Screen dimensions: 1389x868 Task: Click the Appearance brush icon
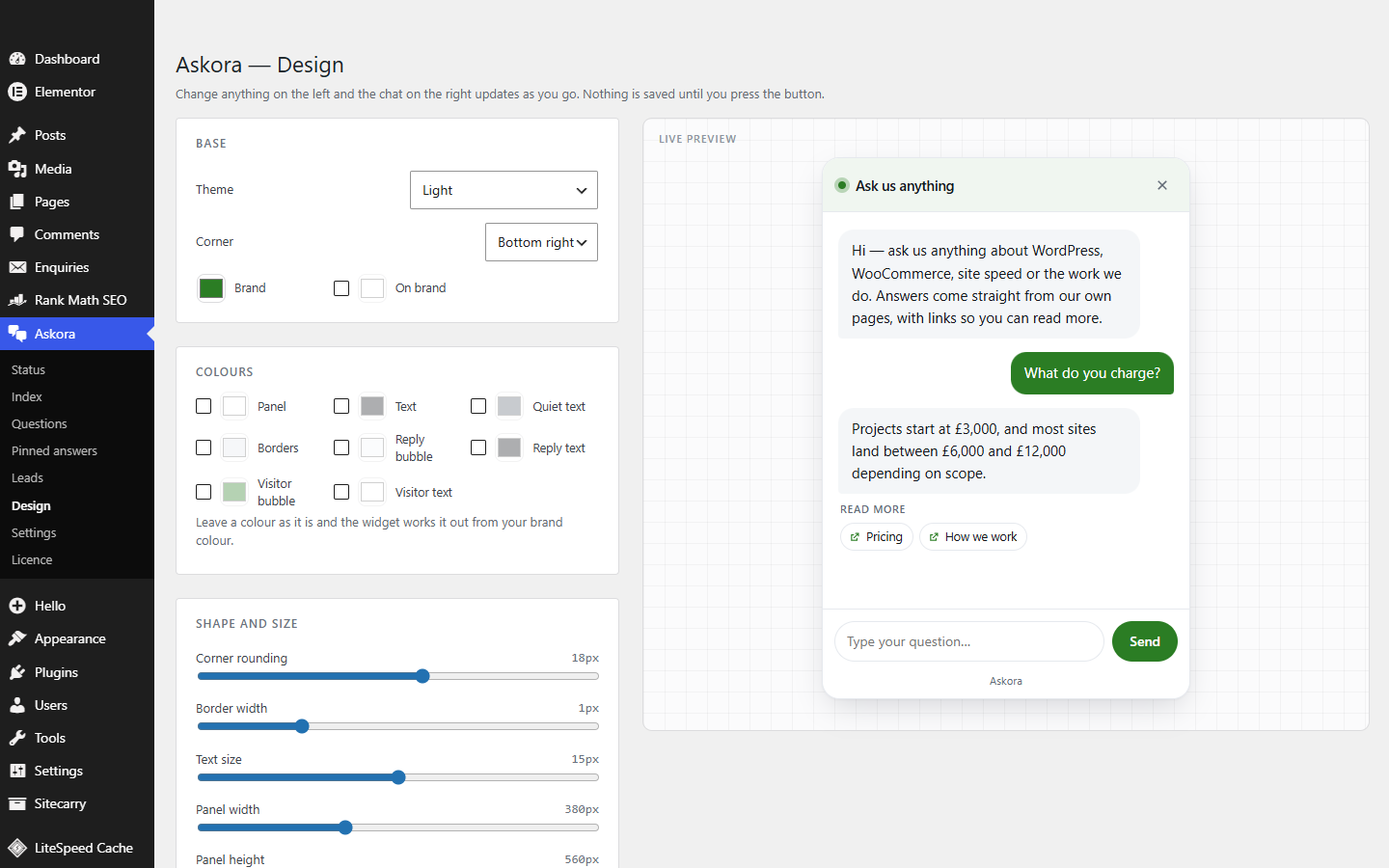(x=17, y=638)
